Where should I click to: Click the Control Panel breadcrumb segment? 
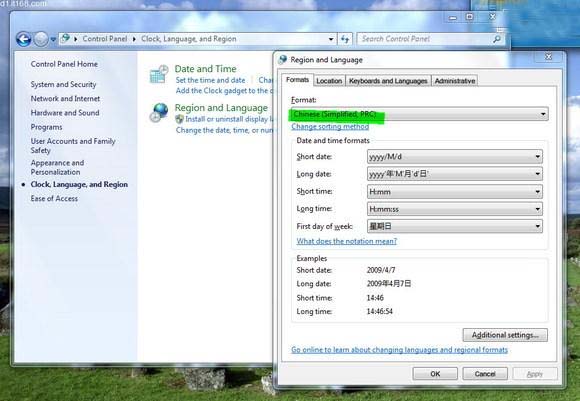105,39
